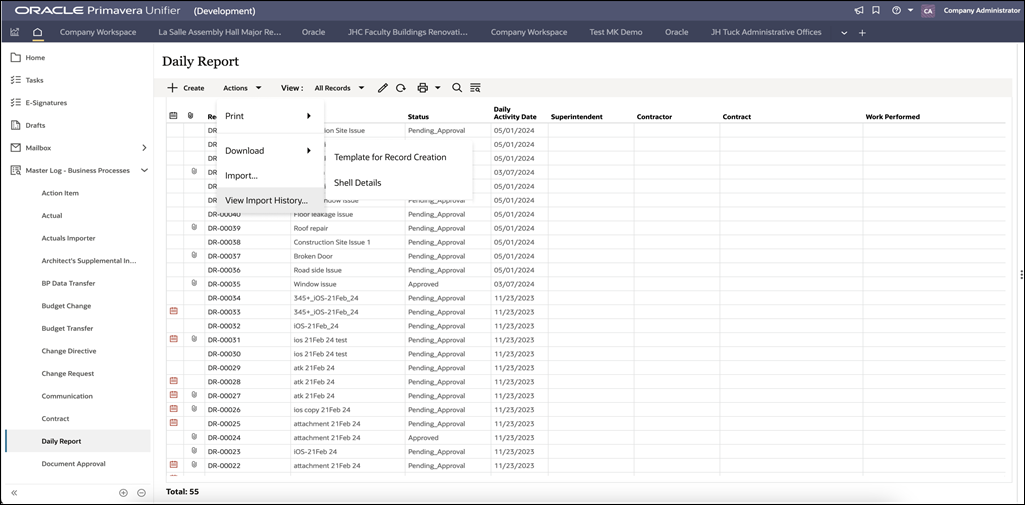Choose Shell Details from the submenu
This screenshot has width=1025, height=505.
point(358,182)
